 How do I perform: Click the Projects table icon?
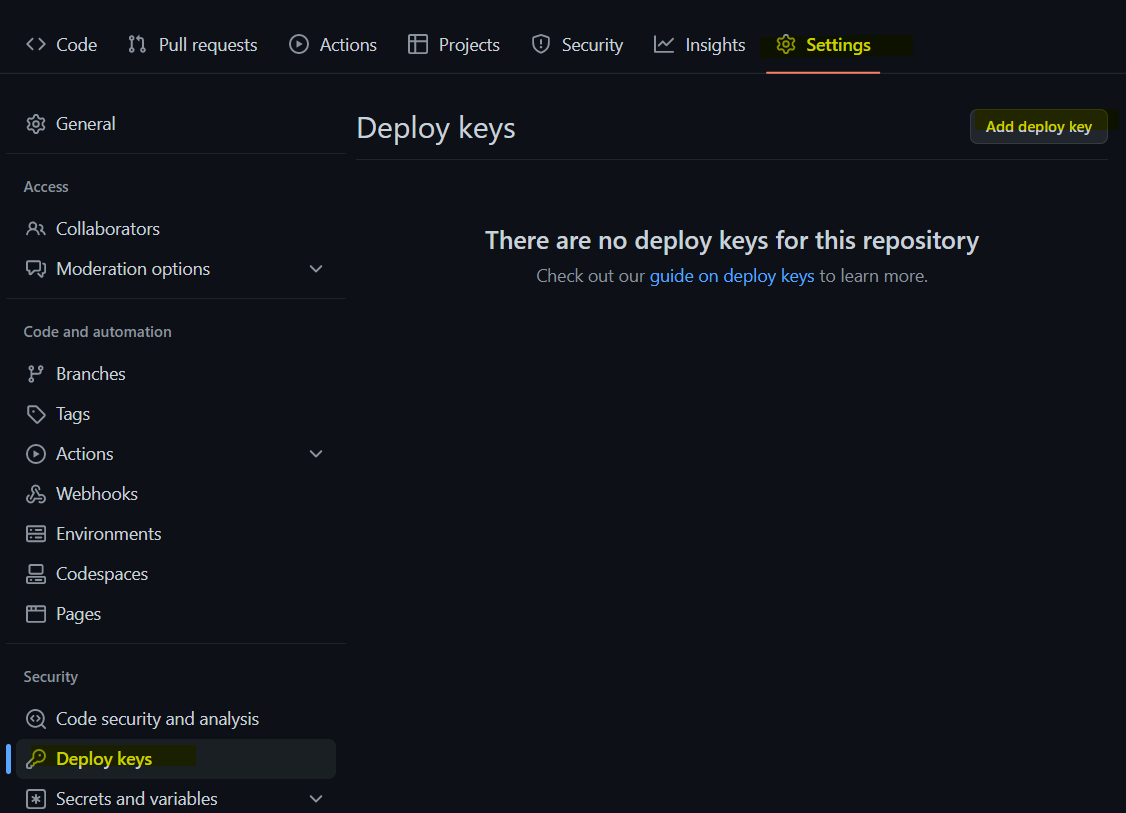coord(418,45)
